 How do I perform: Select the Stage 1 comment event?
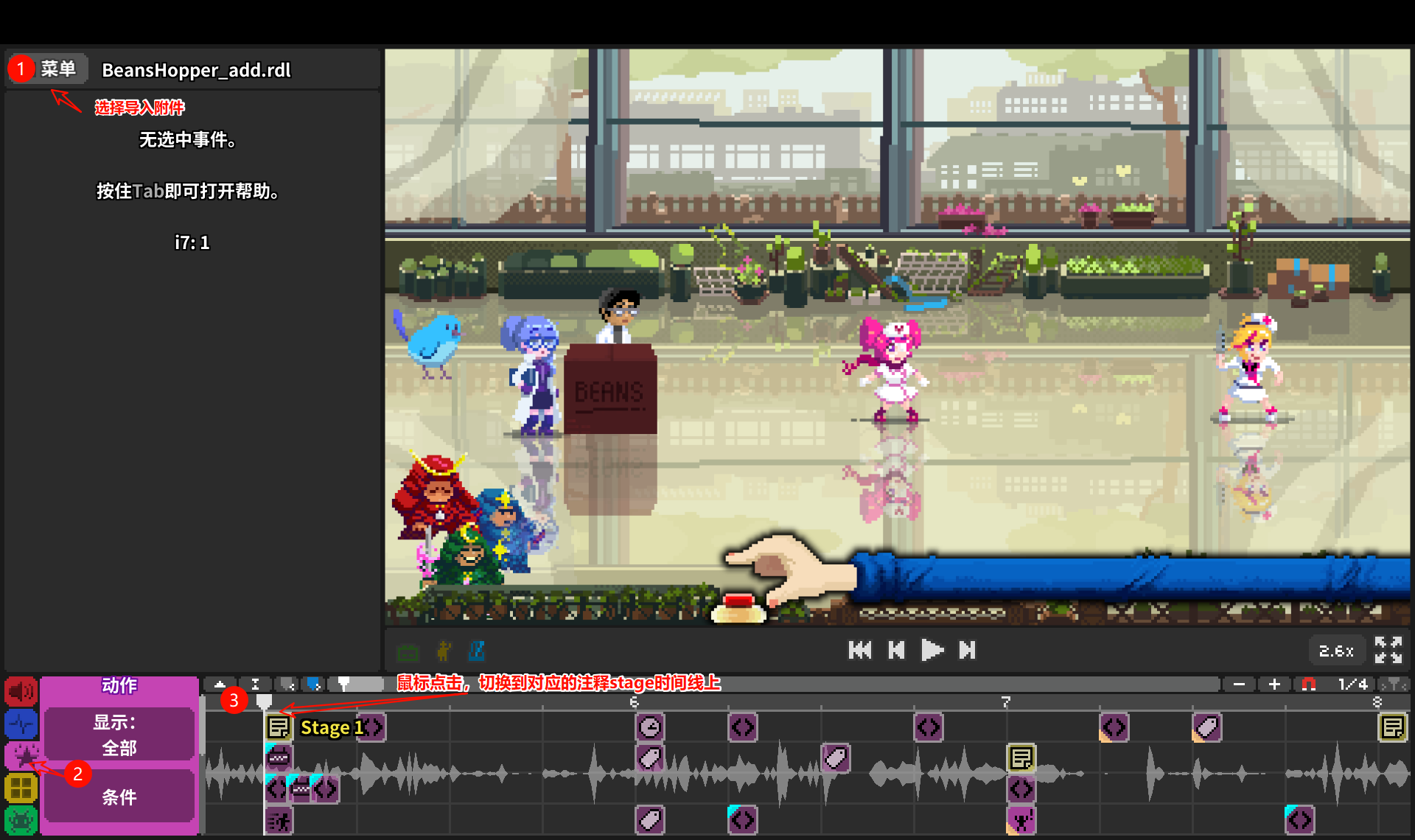[279, 727]
